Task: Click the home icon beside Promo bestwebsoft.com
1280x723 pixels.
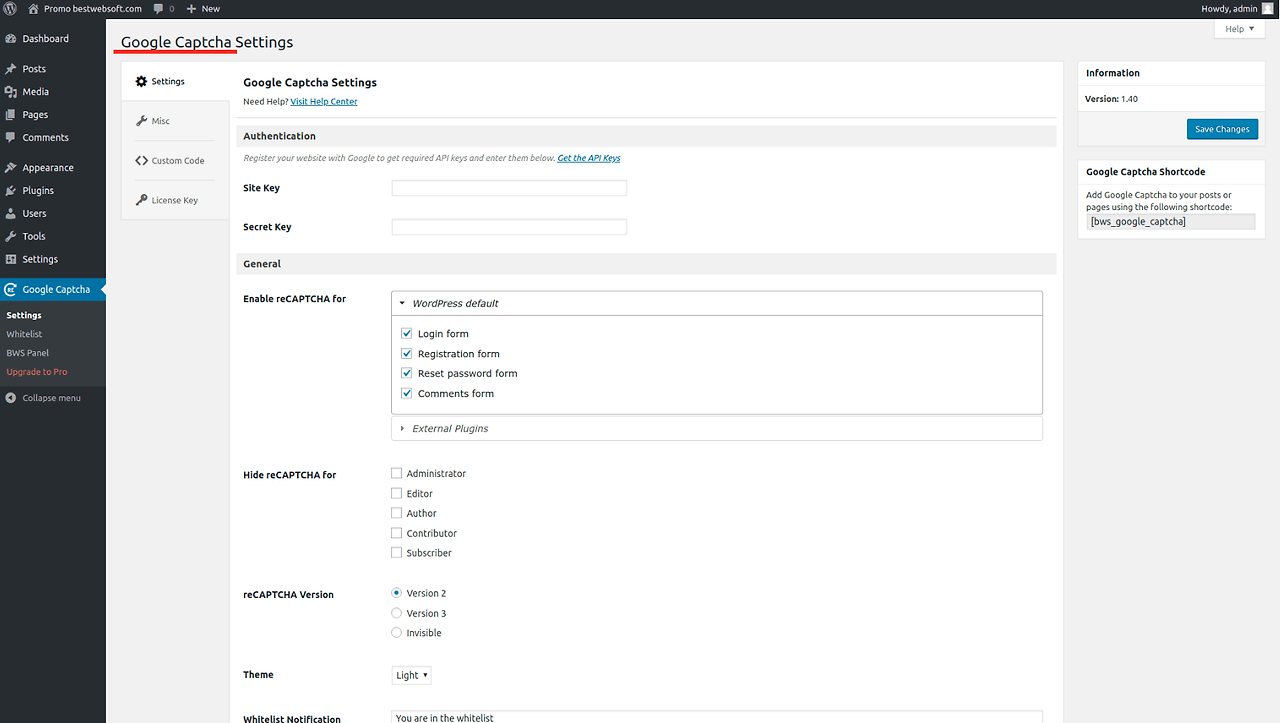Action: pyautogui.click(x=33, y=8)
